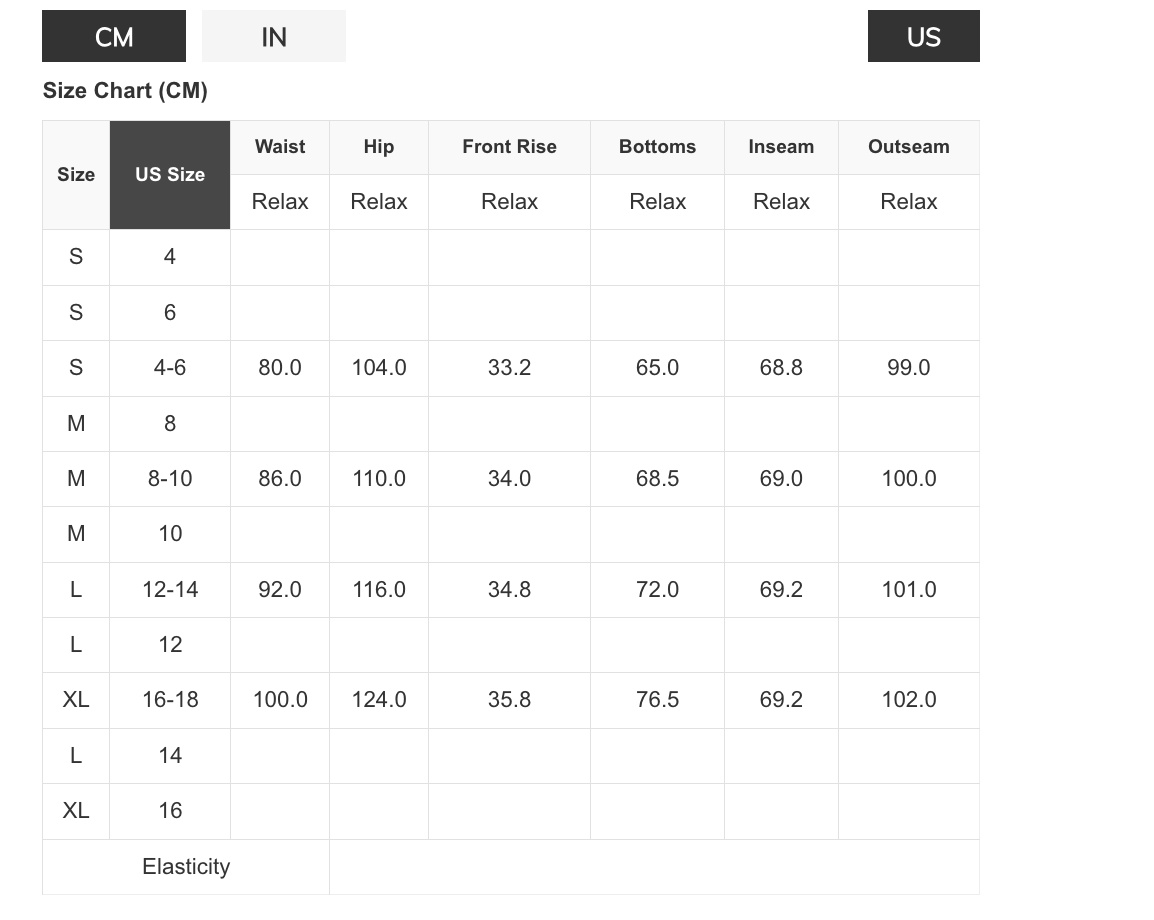This screenshot has width=1154, height=920.
Task: Switch measurements to IN units
Action: tap(273, 37)
